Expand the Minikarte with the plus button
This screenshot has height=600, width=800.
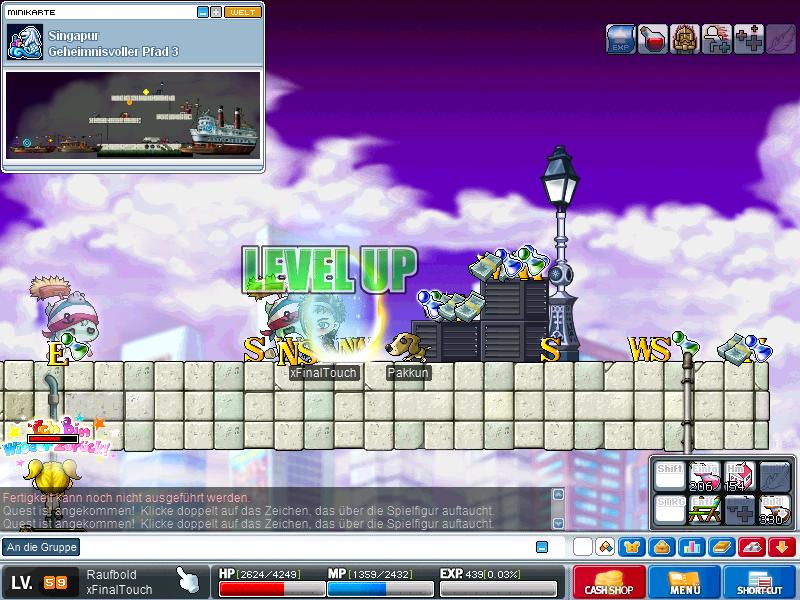pos(216,12)
